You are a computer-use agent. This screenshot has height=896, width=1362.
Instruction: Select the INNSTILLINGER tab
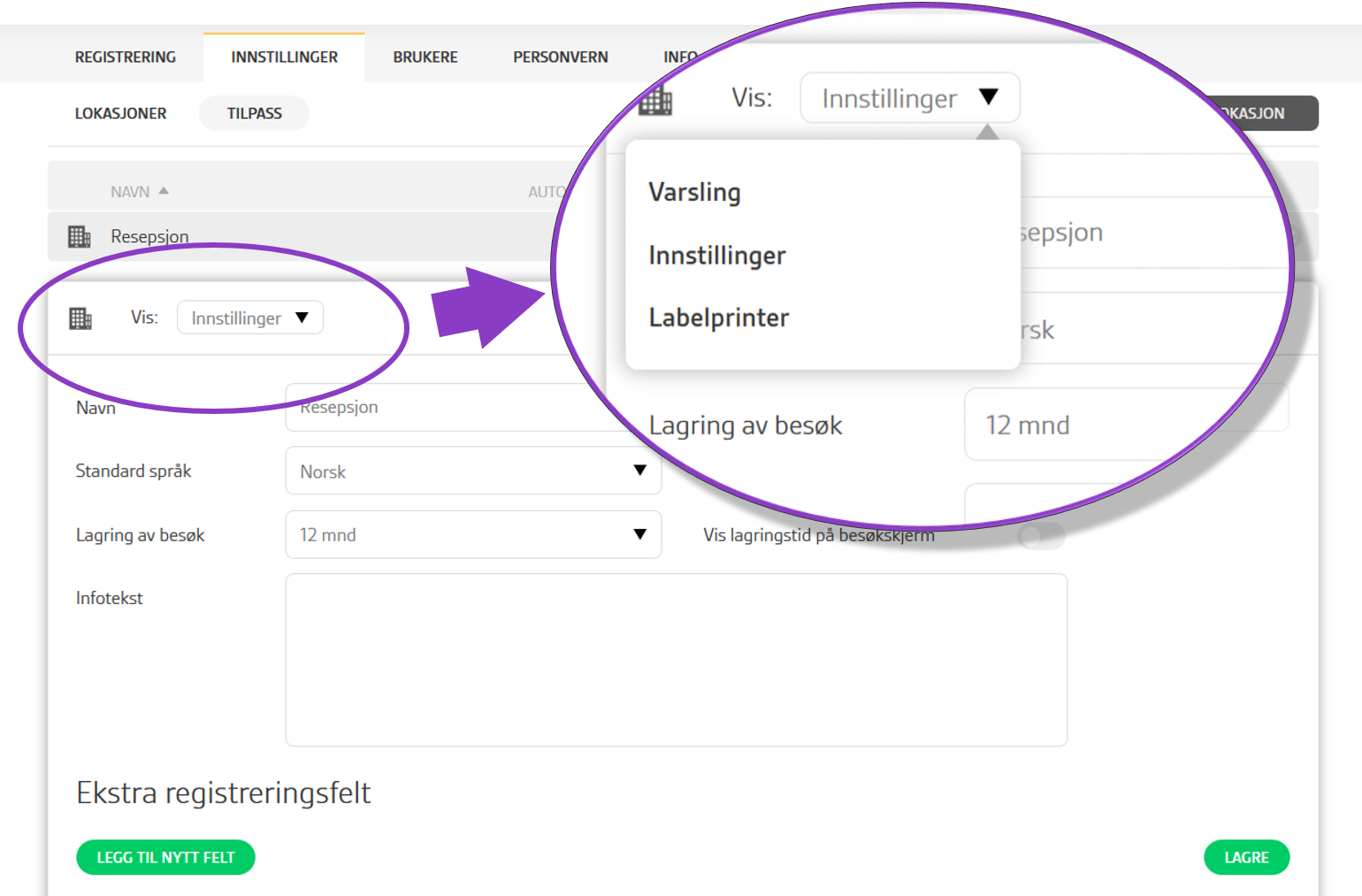[284, 57]
